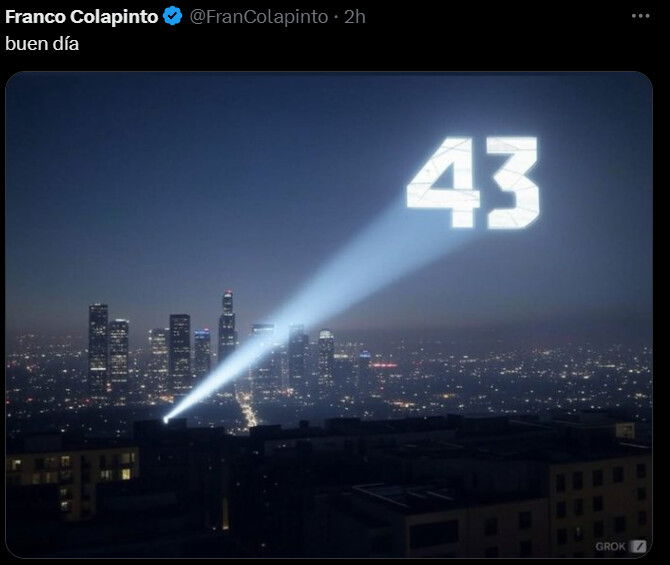
Task: Click the glowing 43 in the sky
Action: point(473,182)
